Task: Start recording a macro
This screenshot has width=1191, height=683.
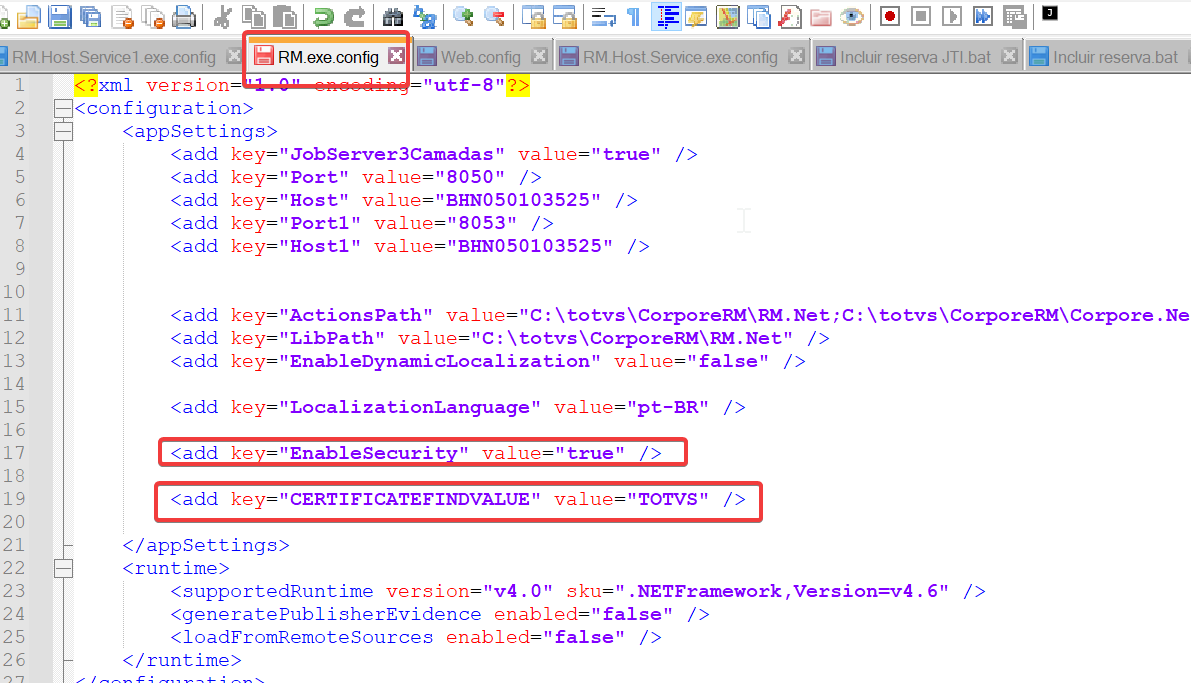Action: [x=890, y=17]
